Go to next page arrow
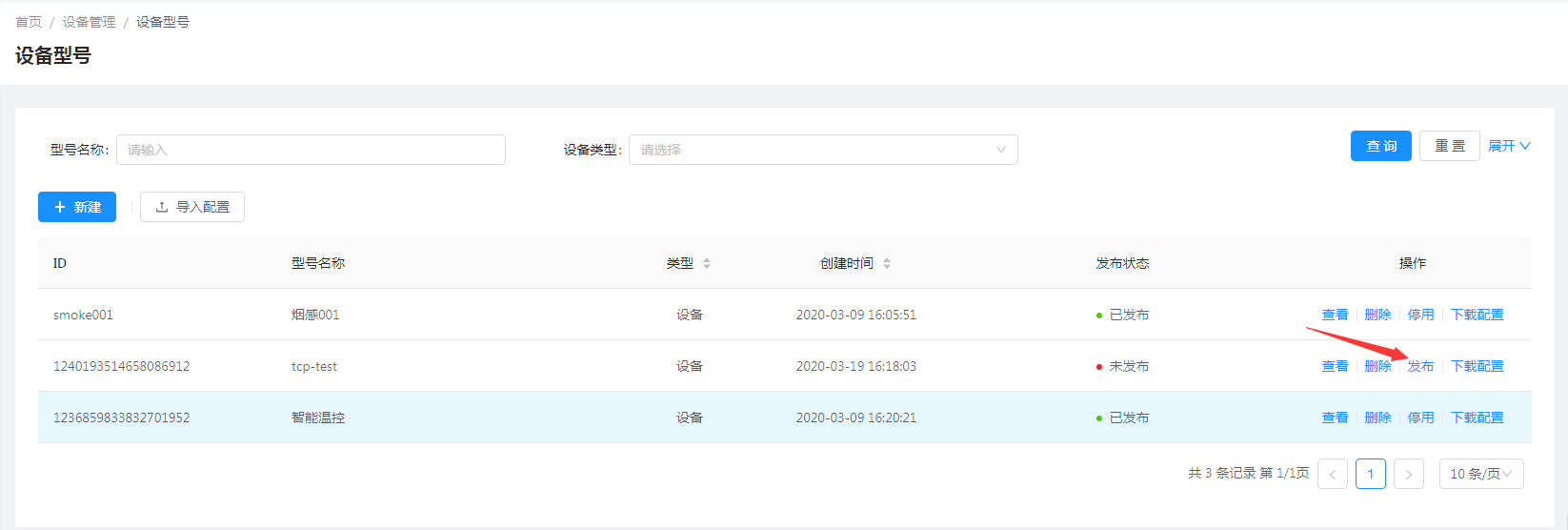The width and height of the screenshot is (1568, 530). (1408, 474)
